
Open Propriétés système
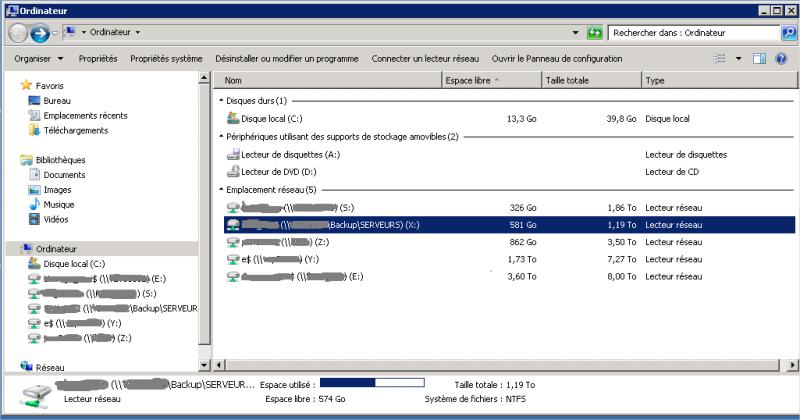click(166, 59)
